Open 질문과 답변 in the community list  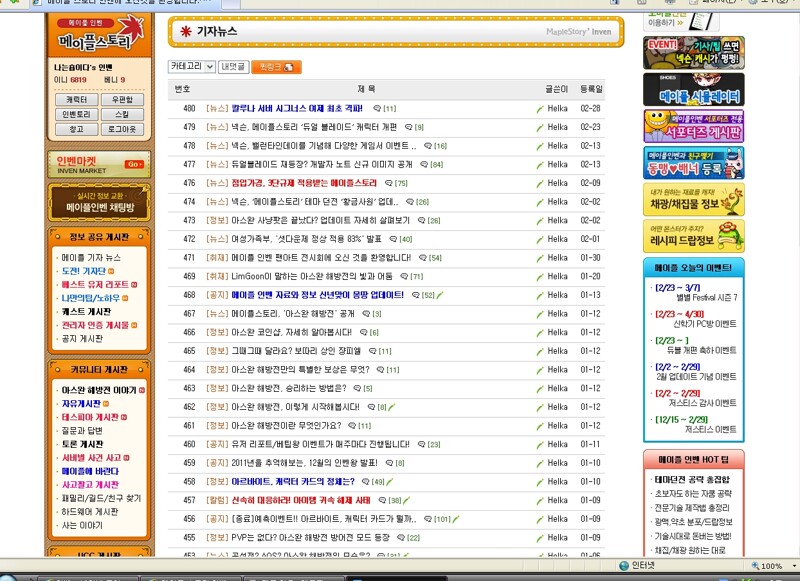tap(82, 431)
